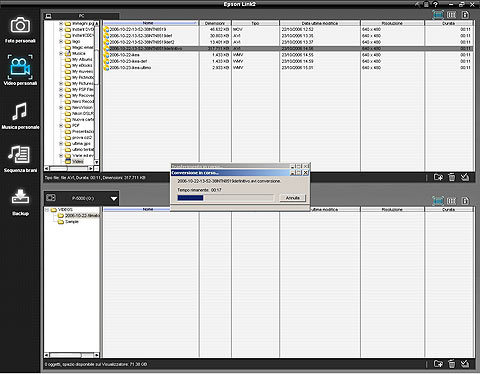Sort bottom list by Risoluzione column
This screenshot has height=374, width=480.
(x=392, y=209)
